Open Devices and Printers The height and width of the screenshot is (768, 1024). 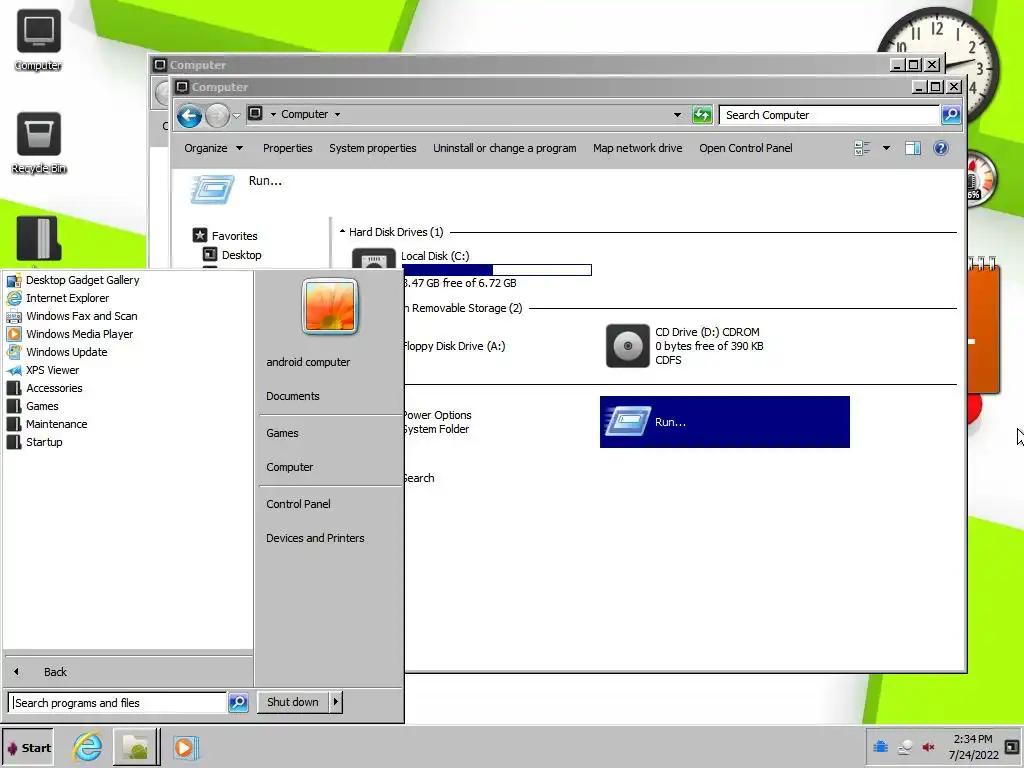click(315, 537)
